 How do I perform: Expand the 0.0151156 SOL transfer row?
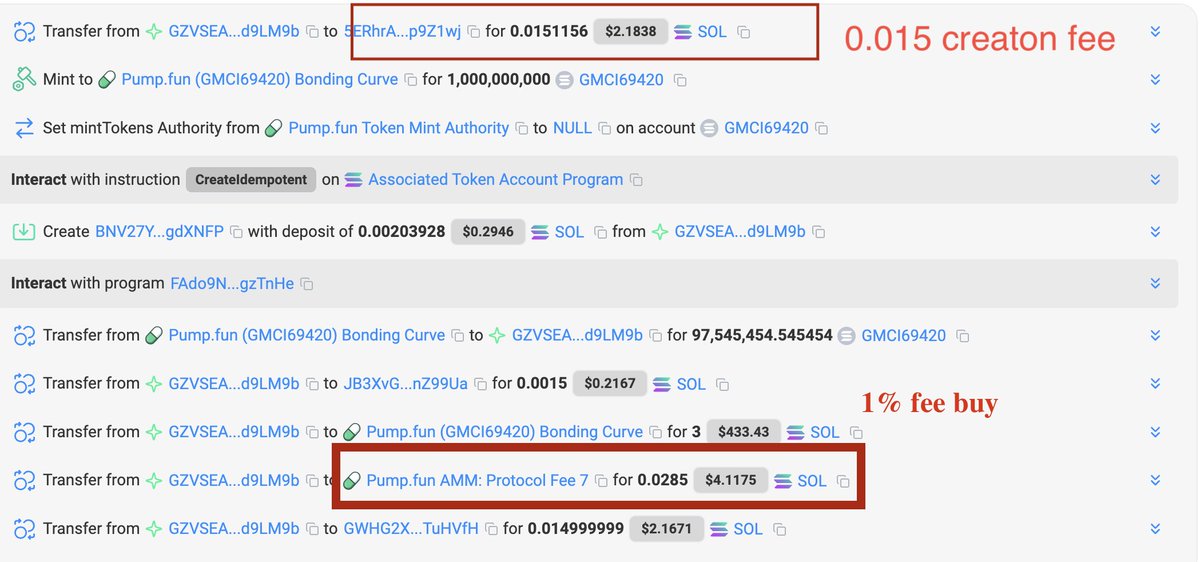[1155, 32]
